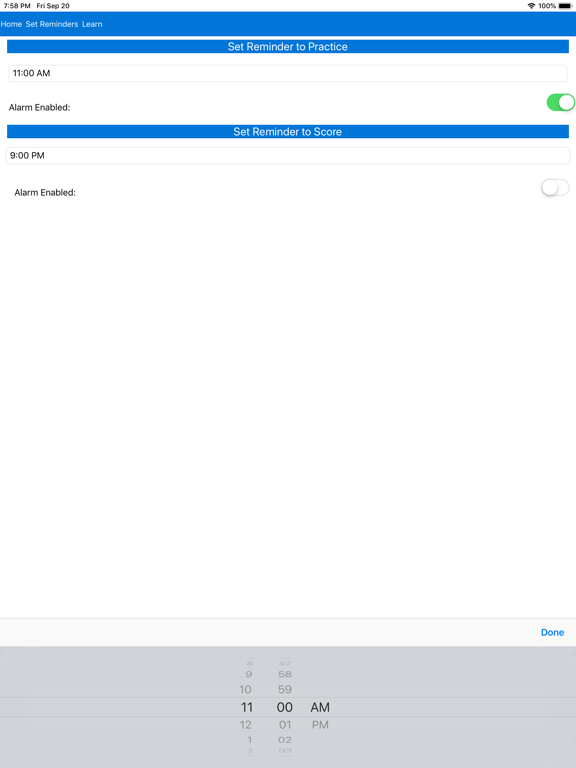This screenshot has width=576, height=768.
Task: Select hour 12 in the picker
Action: tap(245, 725)
